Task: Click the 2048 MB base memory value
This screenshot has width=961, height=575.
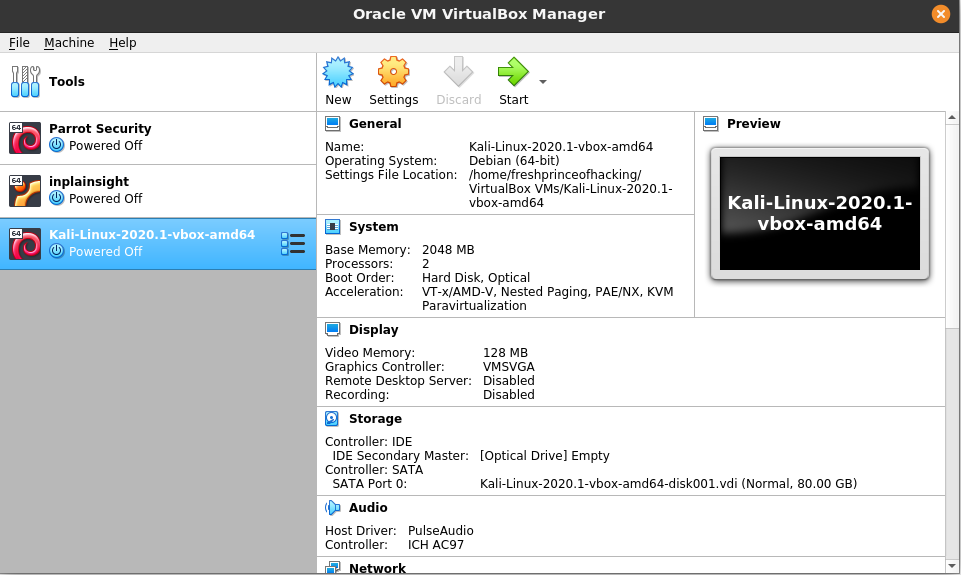Action: point(448,250)
